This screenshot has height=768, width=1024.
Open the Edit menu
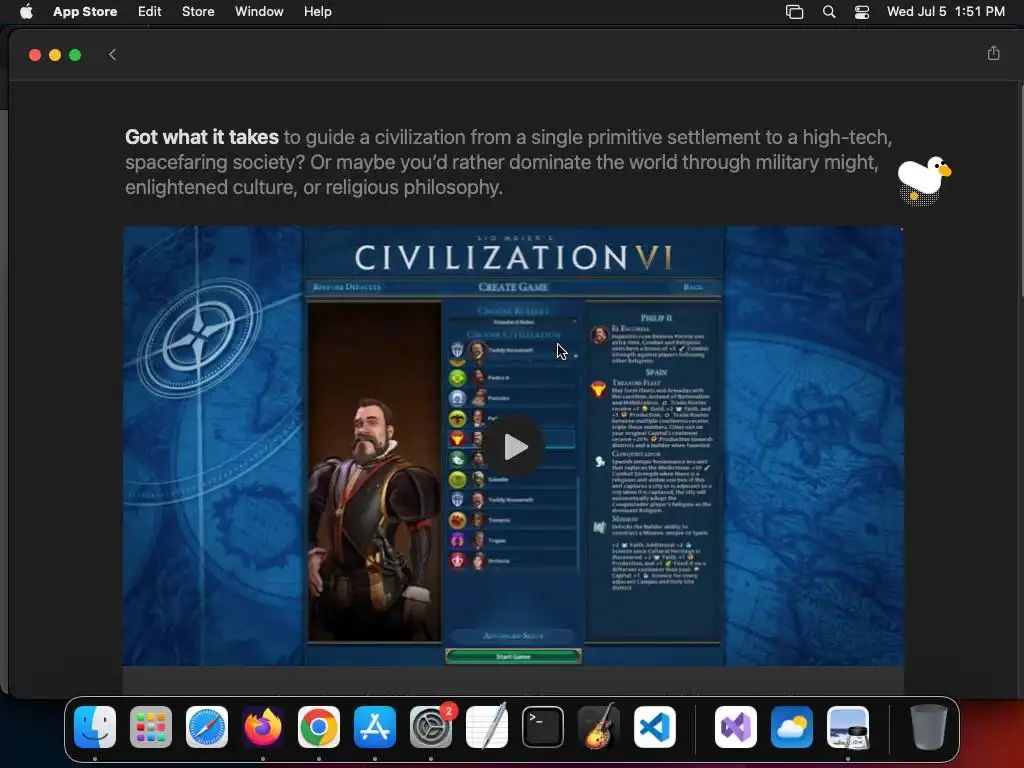[x=150, y=12]
